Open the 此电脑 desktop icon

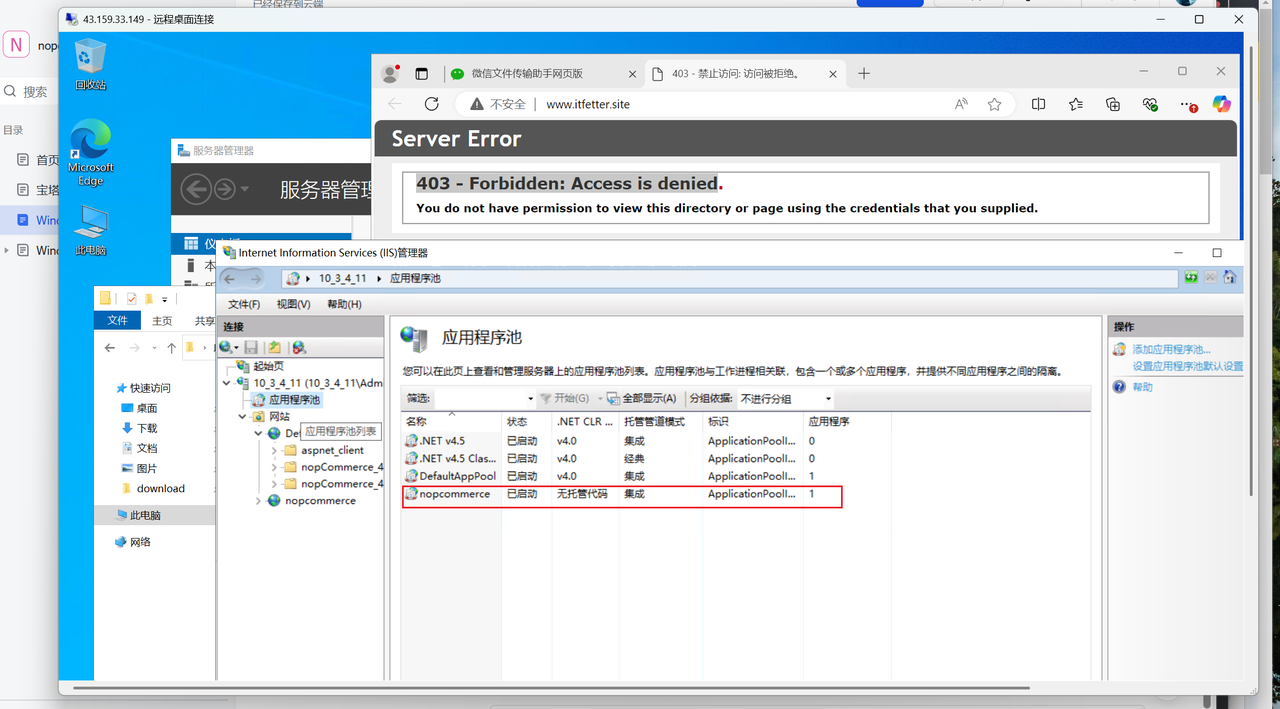(90, 230)
